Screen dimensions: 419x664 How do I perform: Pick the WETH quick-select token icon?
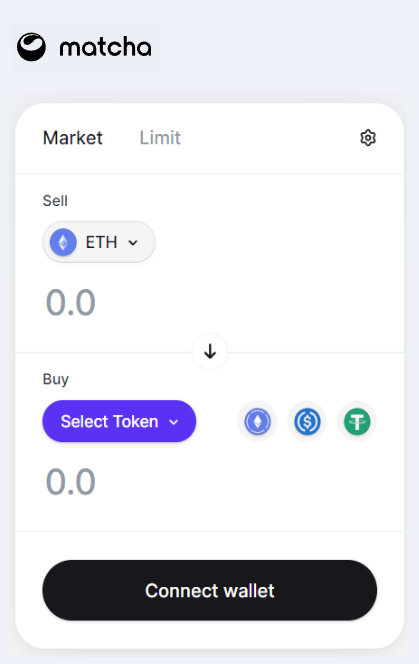(x=258, y=421)
